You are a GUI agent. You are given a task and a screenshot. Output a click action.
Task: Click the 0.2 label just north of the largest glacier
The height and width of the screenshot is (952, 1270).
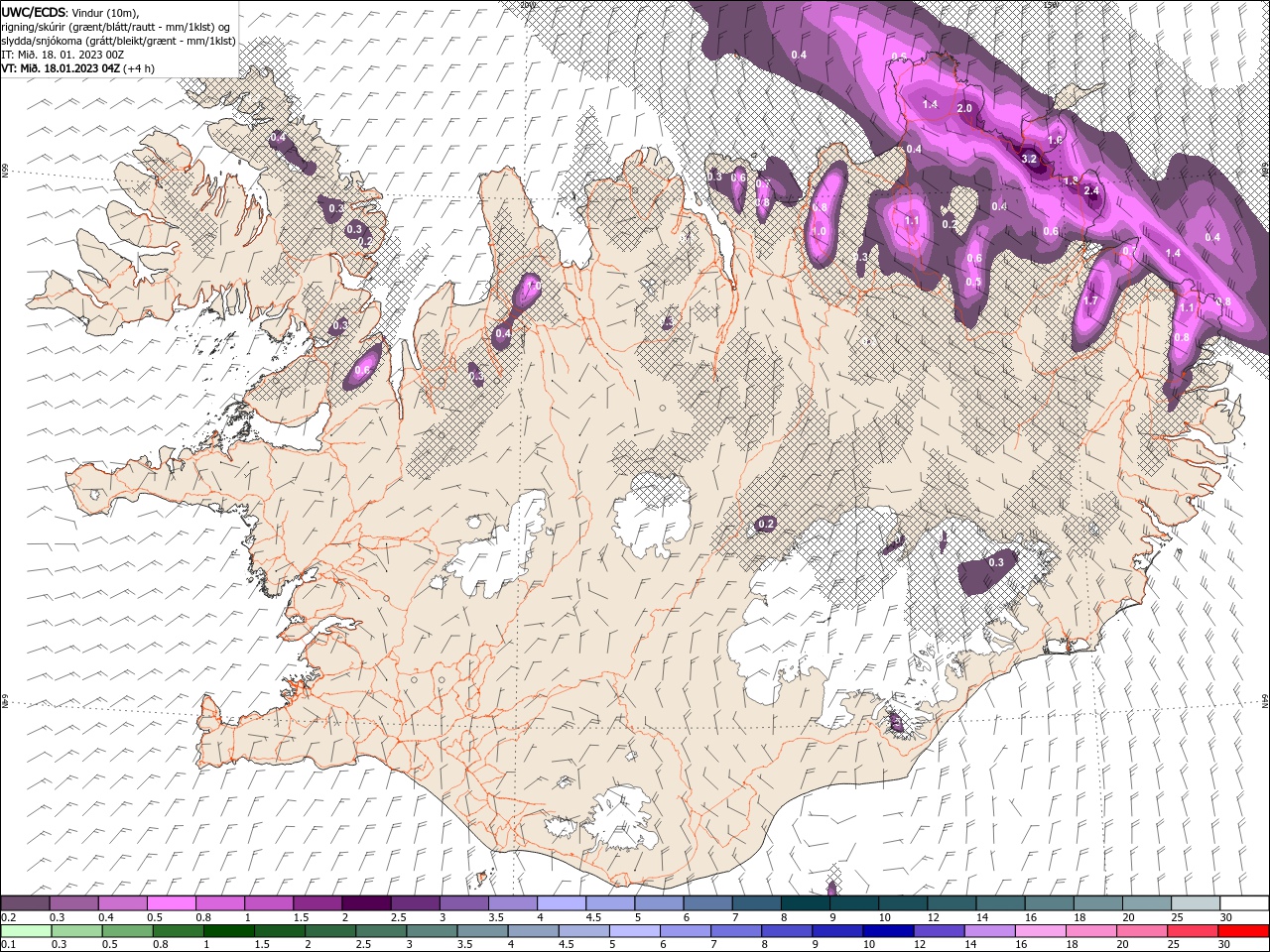click(766, 524)
